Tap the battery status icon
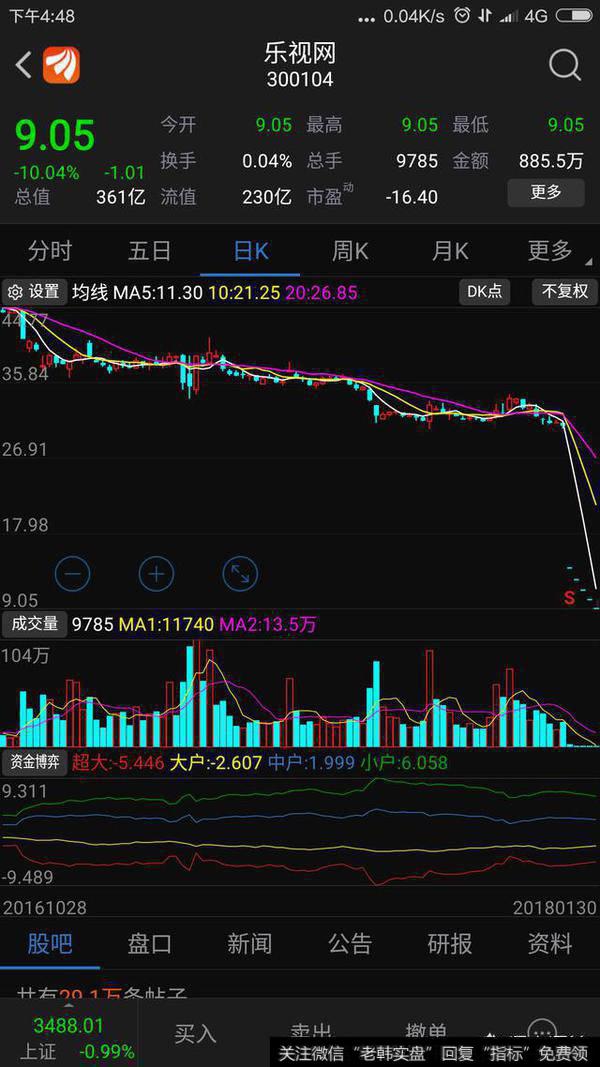 click(x=573, y=15)
